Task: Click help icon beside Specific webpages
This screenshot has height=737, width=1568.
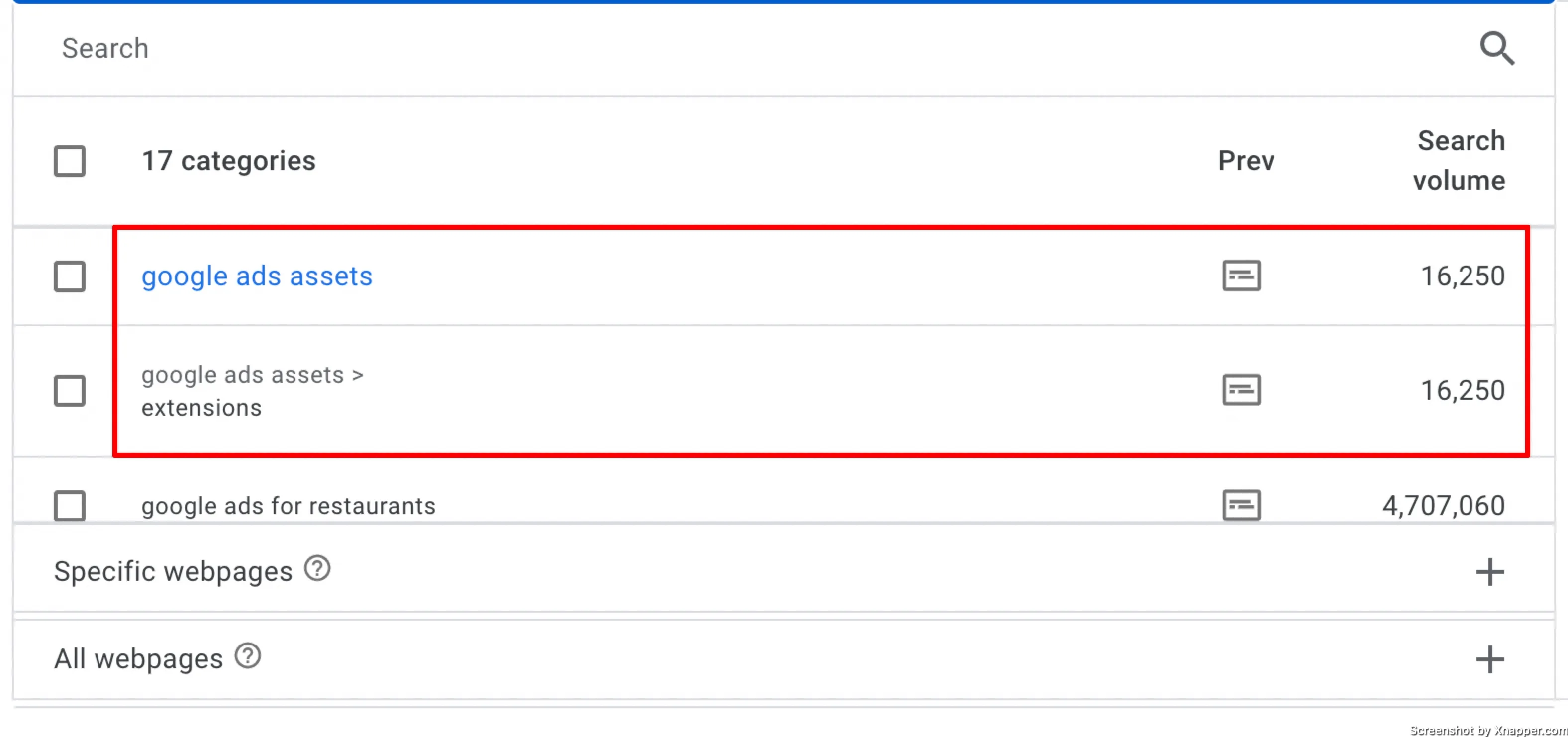Action: pyautogui.click(x=317, y=569)
